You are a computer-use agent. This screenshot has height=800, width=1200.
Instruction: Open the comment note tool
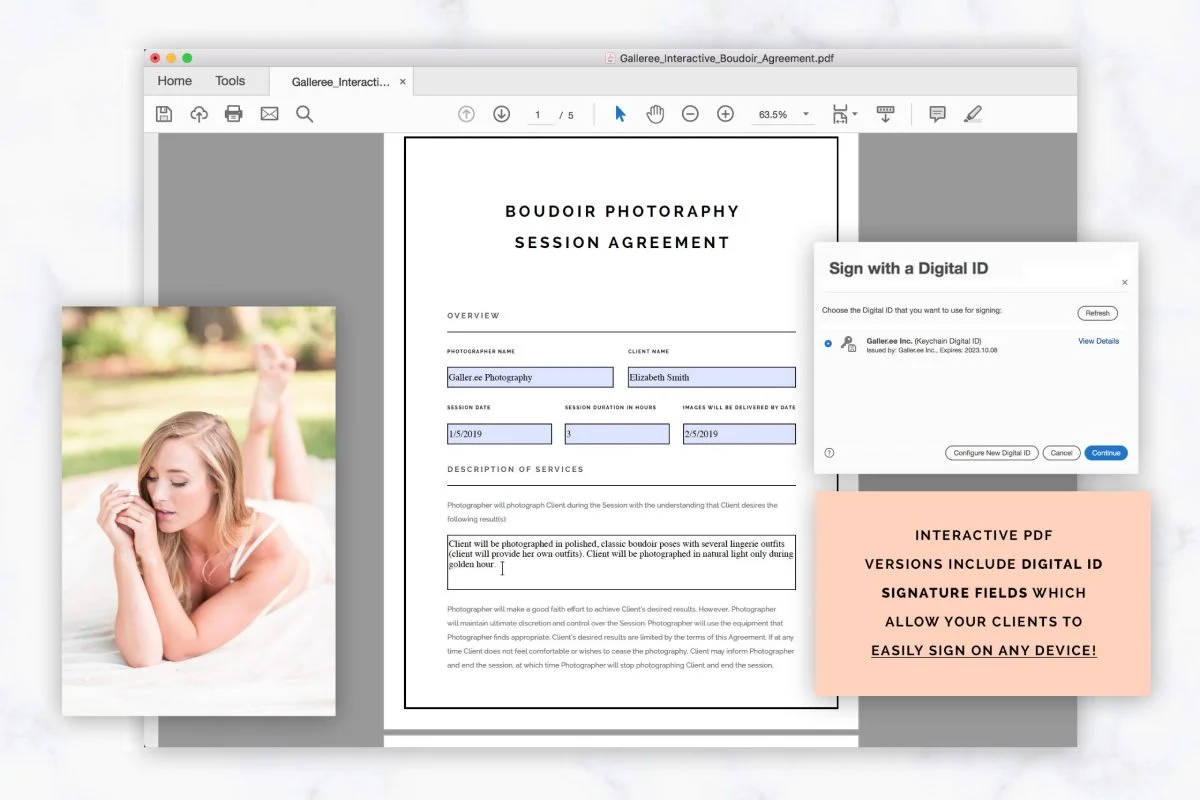[937, 114]
